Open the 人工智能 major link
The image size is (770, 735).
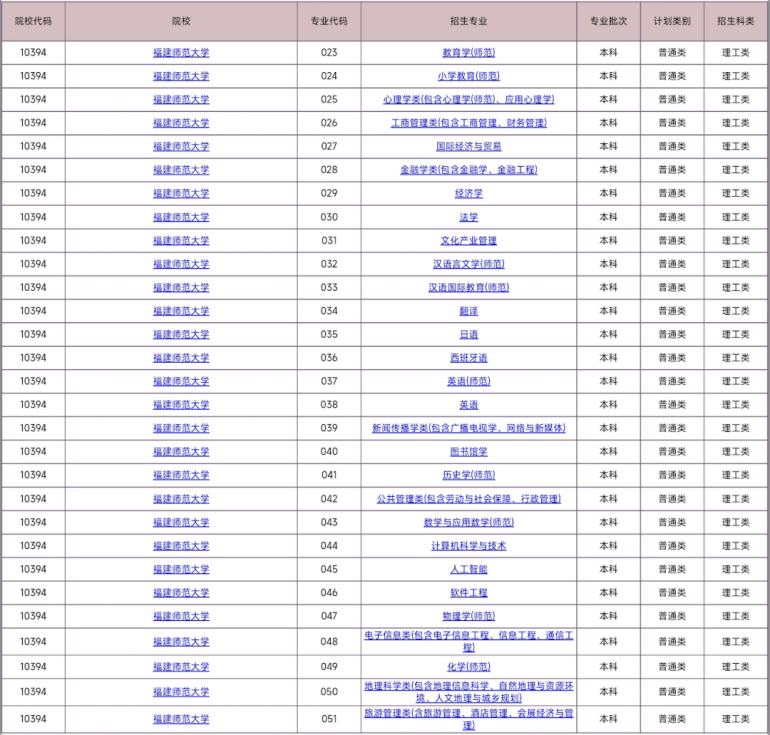coord(468,569)
